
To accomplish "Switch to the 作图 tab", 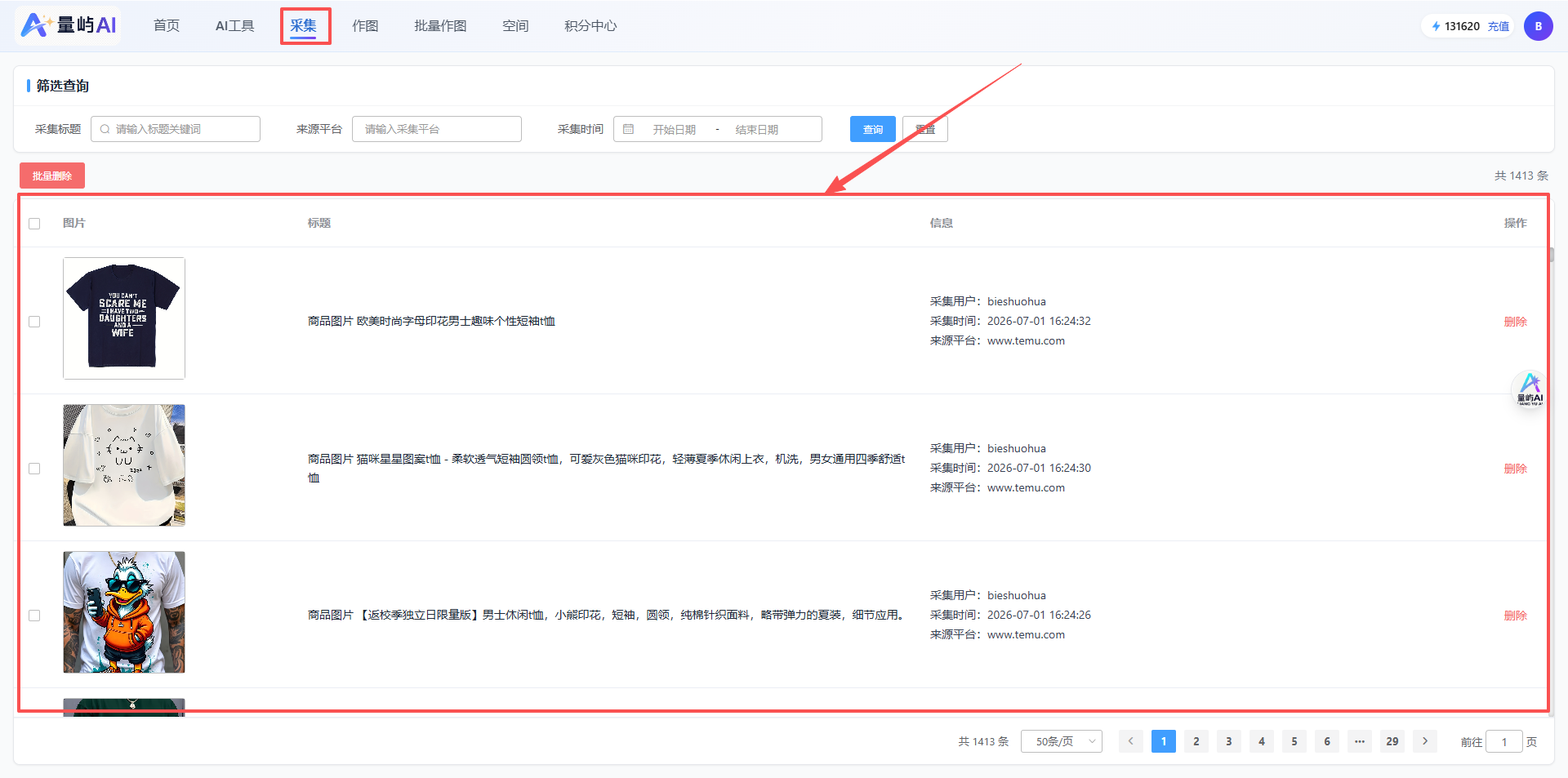I will tap(365, 26).
